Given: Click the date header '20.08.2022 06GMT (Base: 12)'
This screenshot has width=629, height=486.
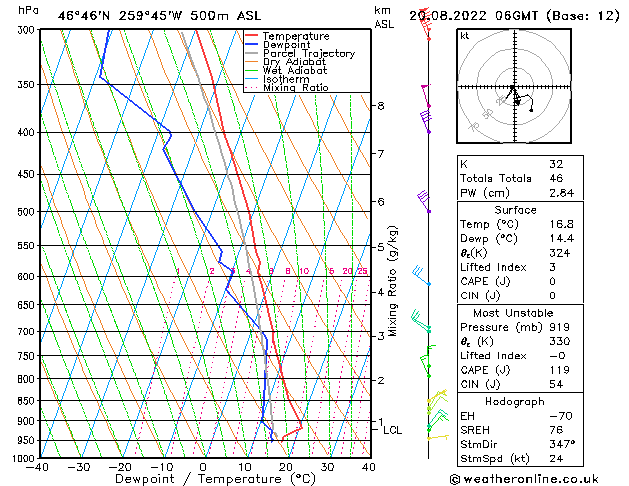Looking at the screenshot, I should coord(514,16).
